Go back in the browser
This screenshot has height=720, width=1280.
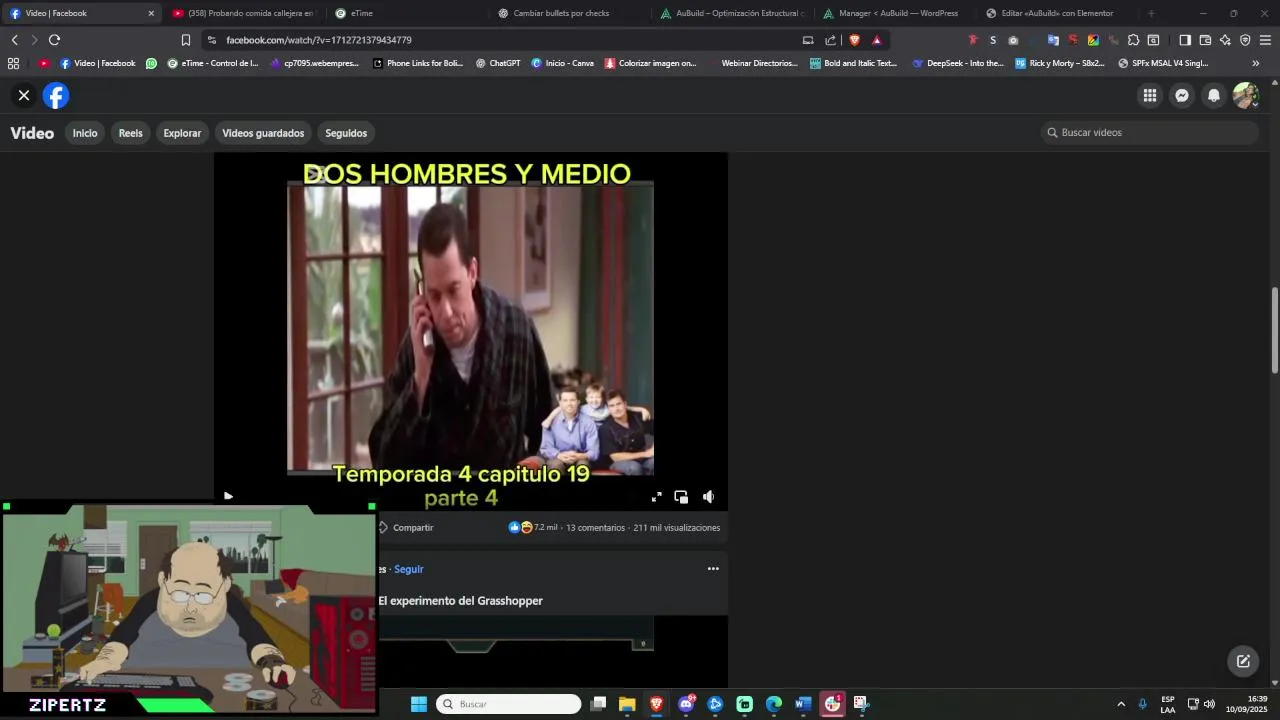[x=14, y=40]
